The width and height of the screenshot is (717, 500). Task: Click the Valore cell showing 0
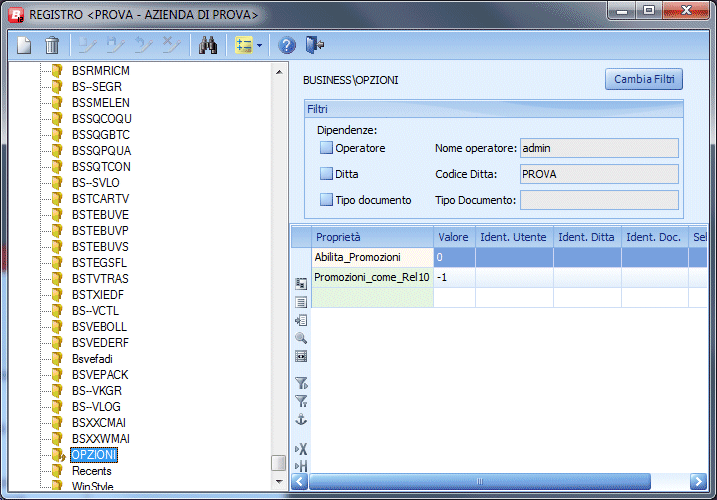point(454,257)
